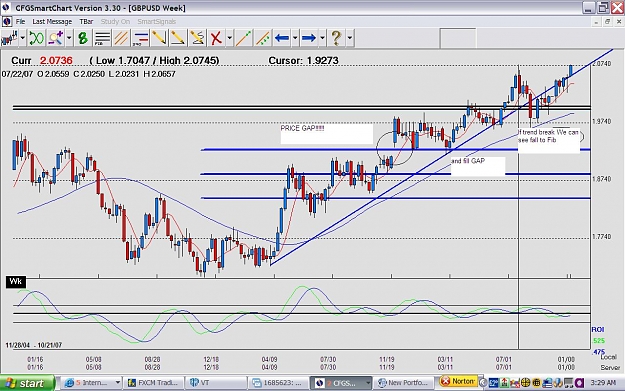Click the tray expand arrow after Norton

(x=483, y=383)
